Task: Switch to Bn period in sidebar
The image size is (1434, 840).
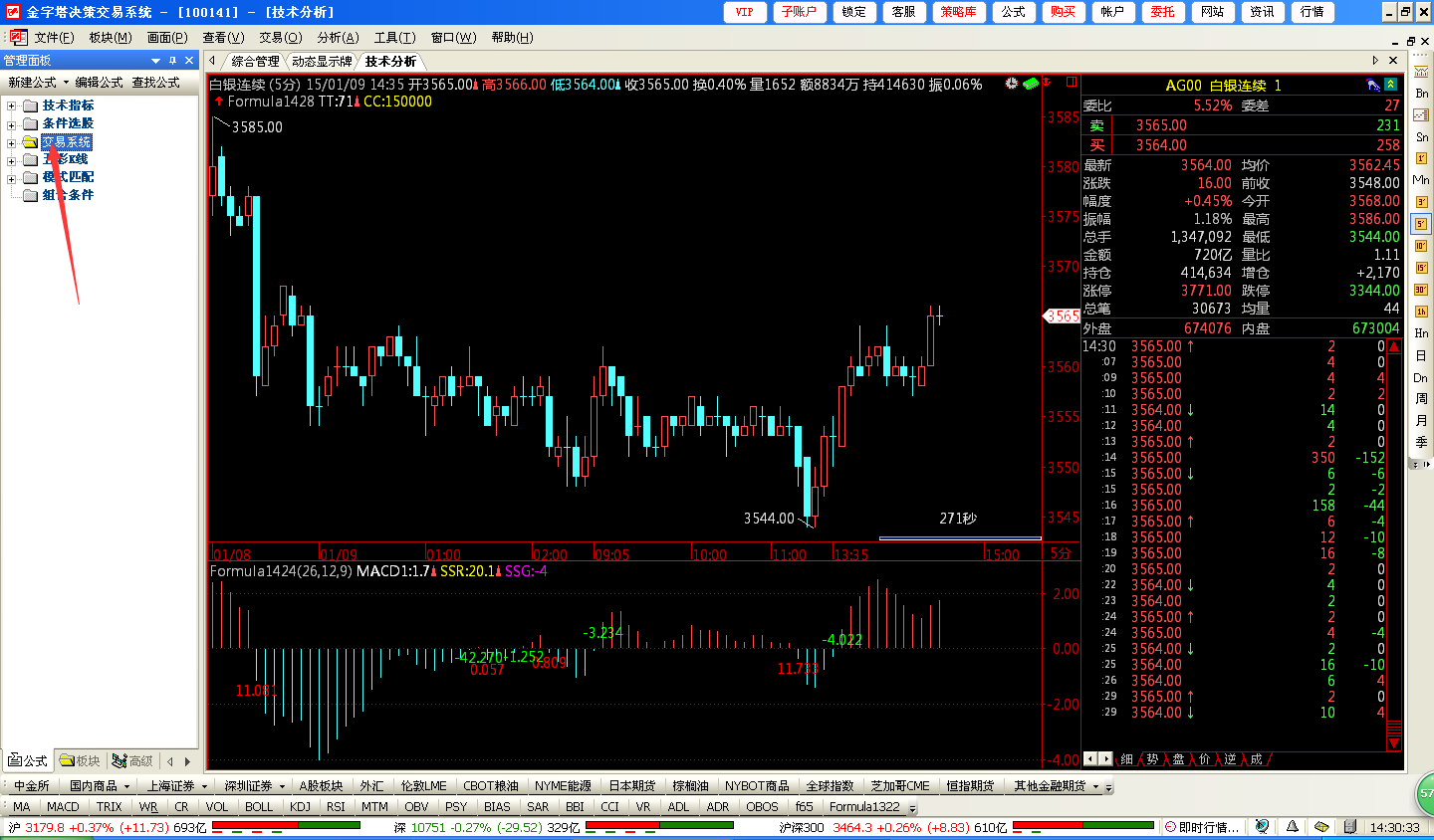Action: click(1421, 94)
